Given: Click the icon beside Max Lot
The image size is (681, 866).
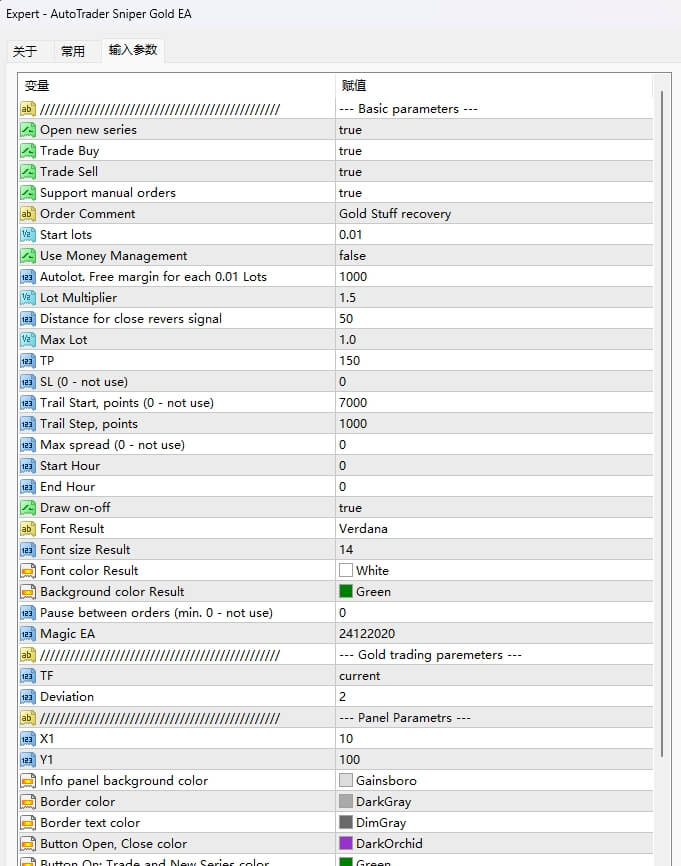Looking at the screenshot, I should (x=28, y=340).
